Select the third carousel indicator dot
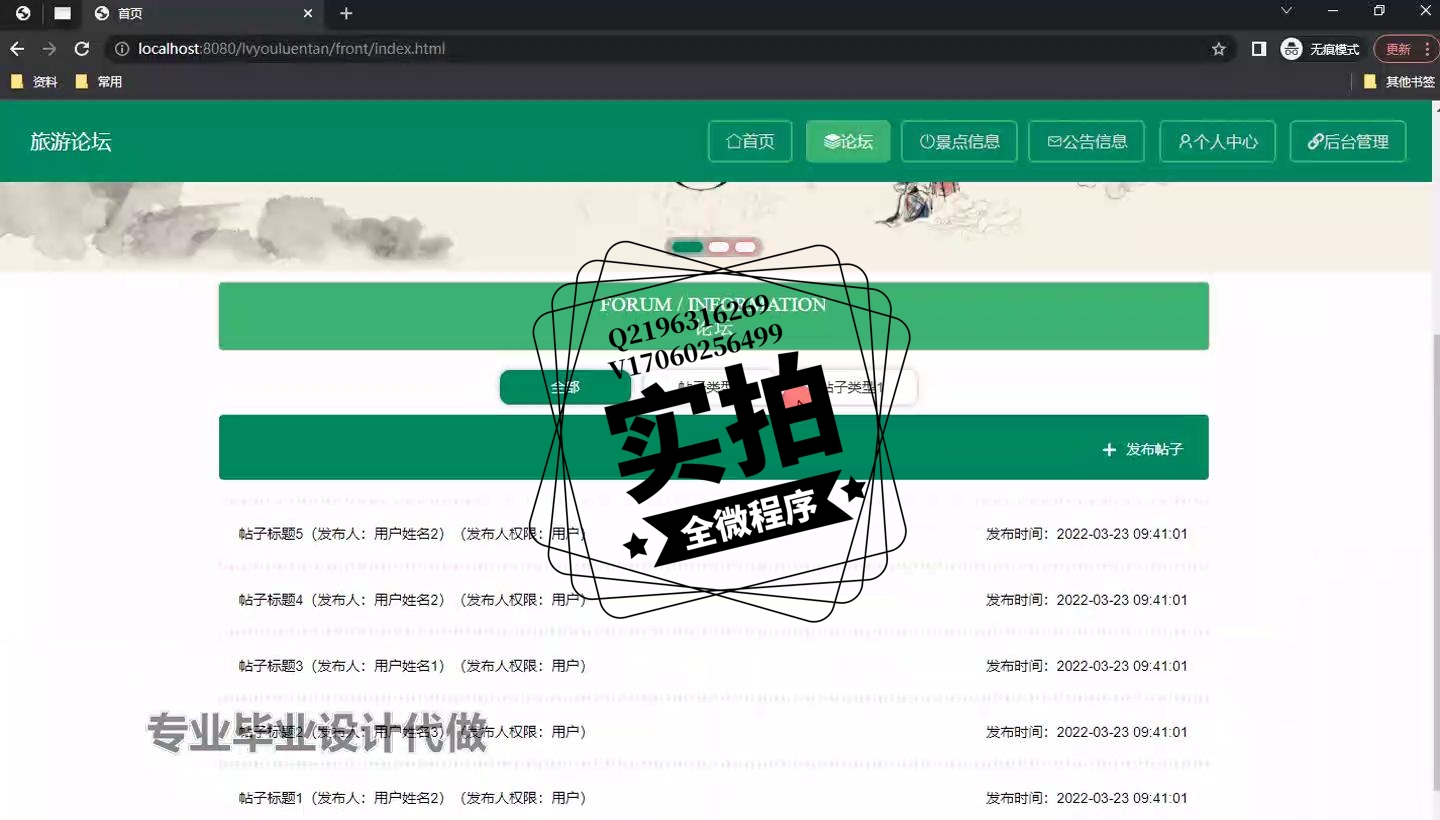1440x820 pixels. [745, 247]
